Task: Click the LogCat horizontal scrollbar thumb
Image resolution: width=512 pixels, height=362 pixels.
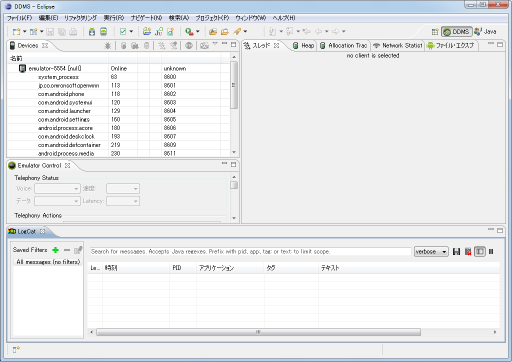Action: (258, 332)
